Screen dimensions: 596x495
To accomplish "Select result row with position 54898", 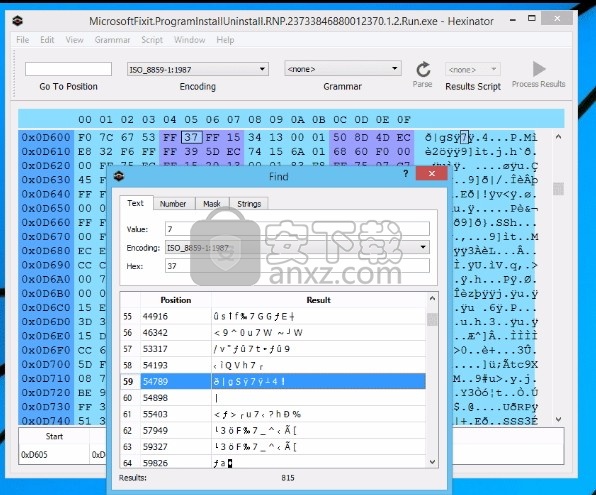I will (x=273, y=398).
